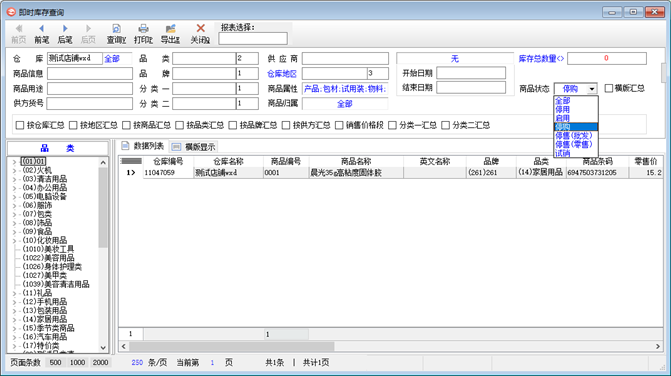
Task: Click the 前笔 previous record arrow
Action: [42, 29]
